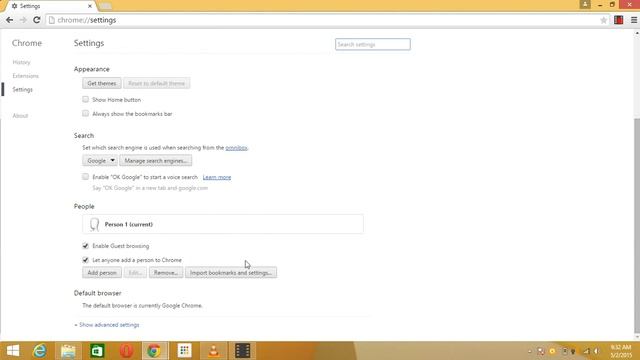This screenshot has width=640, height=360.
Task: Click the Add person button
Action: (x=102, y=273)
